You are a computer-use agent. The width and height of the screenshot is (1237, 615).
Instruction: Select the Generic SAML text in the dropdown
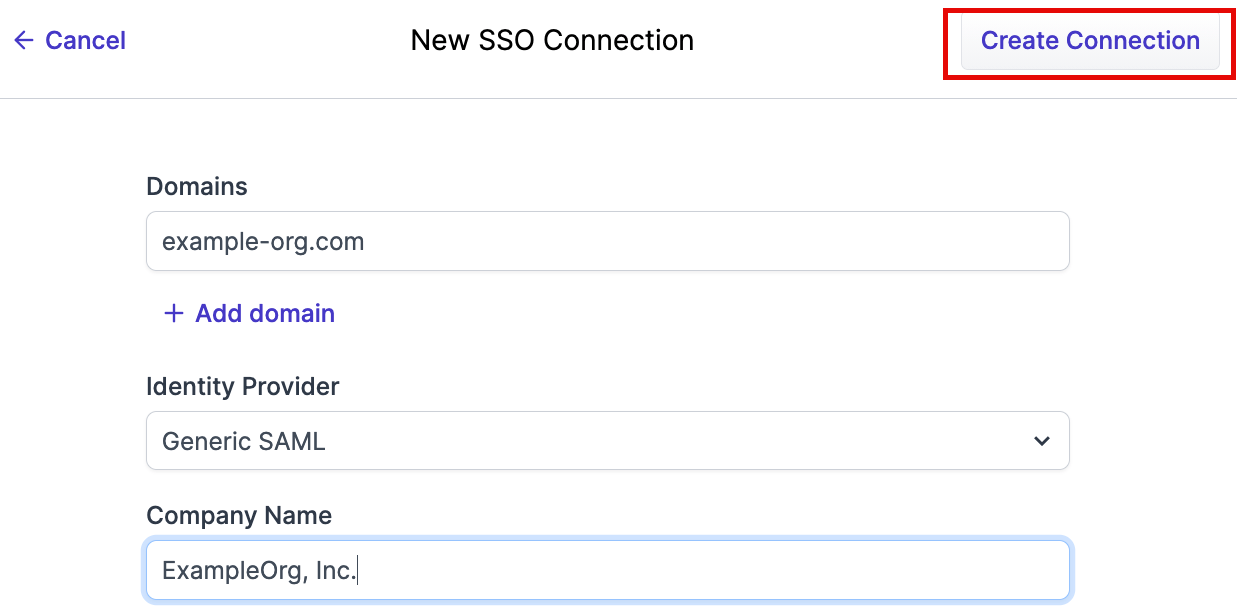[244, 441]
